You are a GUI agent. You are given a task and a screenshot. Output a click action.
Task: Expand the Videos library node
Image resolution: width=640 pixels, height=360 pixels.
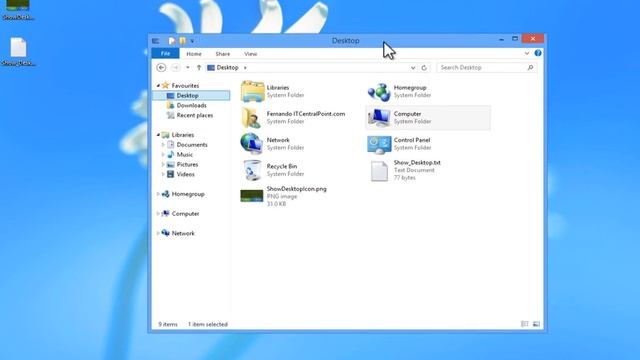click(163, 174)
